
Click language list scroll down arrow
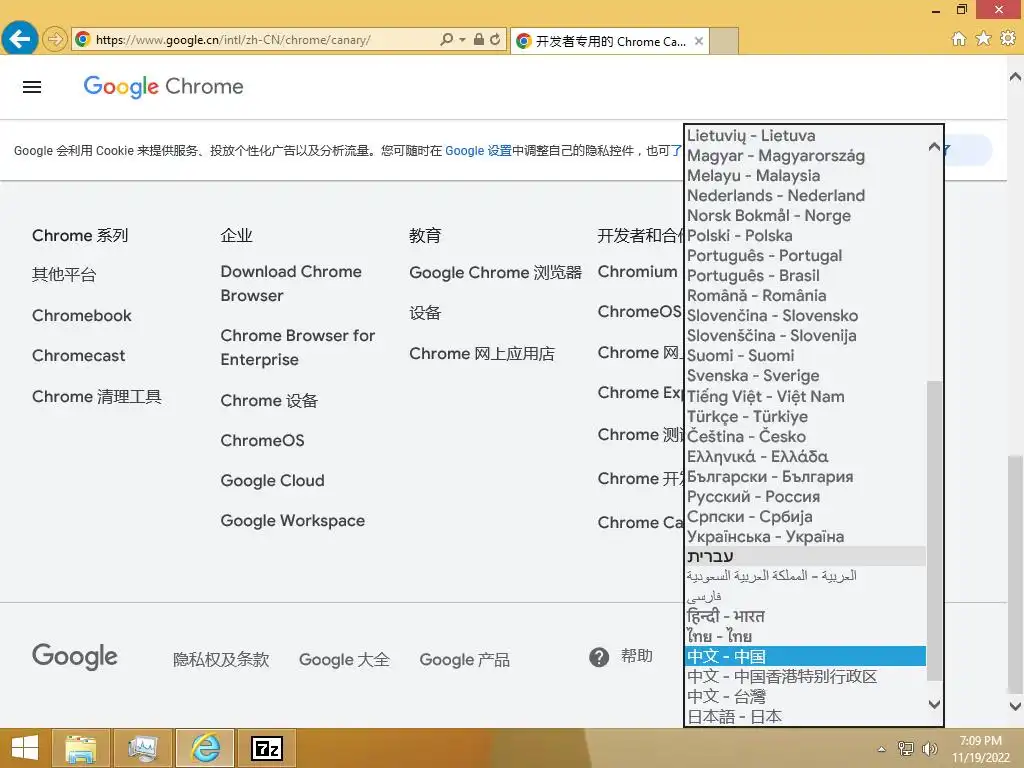pyautogui.click(x=935, y=704)
